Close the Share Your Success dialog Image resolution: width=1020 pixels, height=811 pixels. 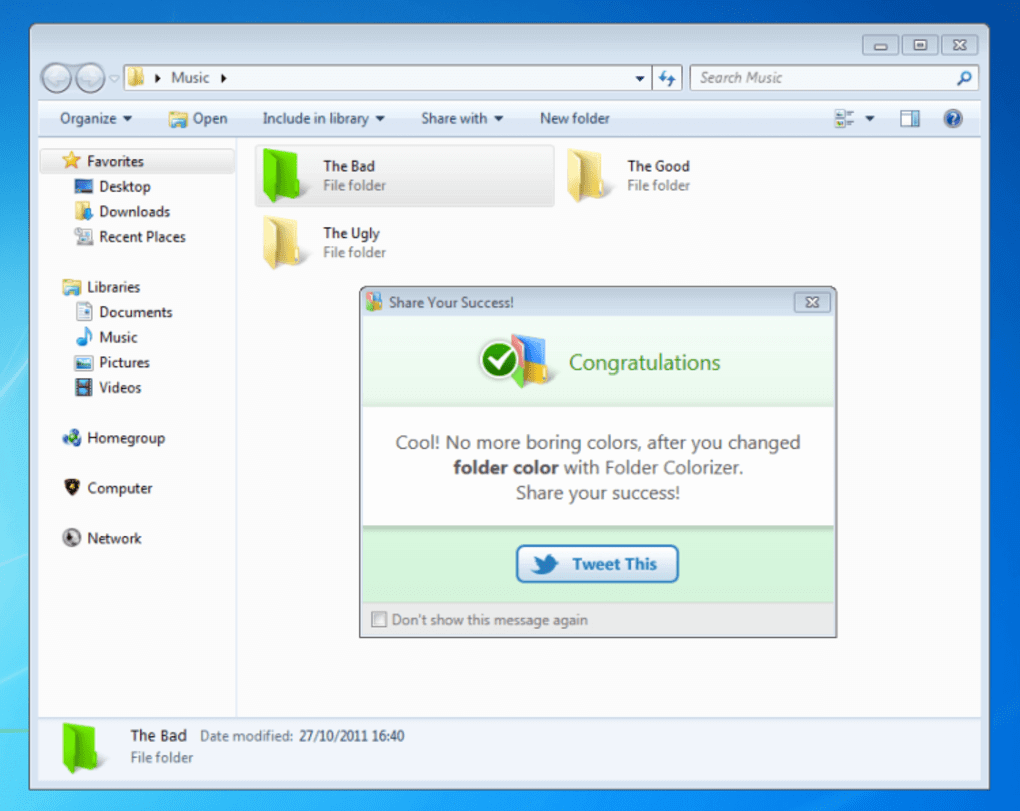pos(812,302)
